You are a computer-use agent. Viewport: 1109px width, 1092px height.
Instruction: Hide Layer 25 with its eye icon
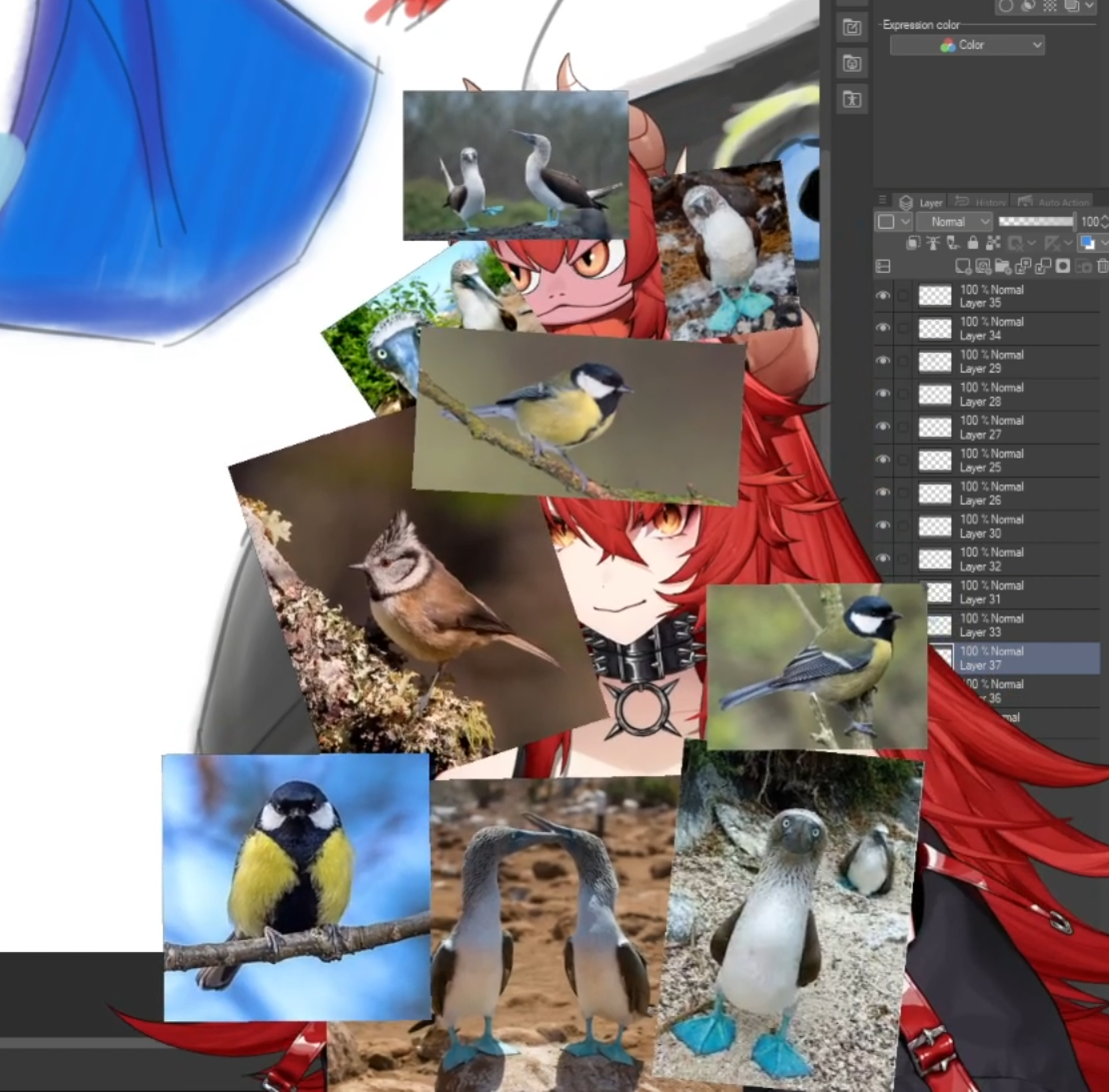882,460
